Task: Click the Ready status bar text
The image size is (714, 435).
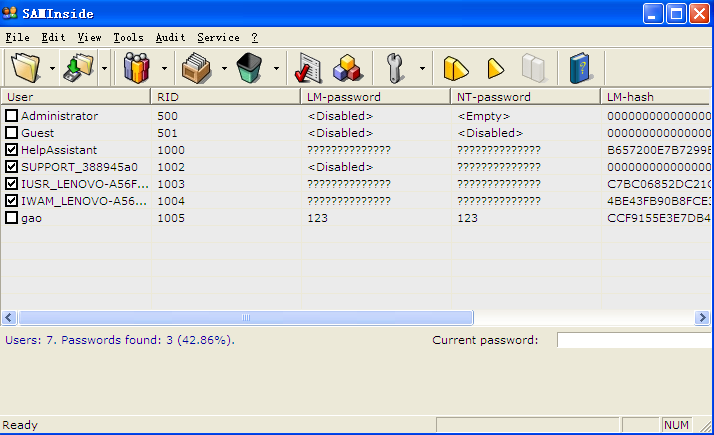Action: pyautogui.click(x=20, y=425)
